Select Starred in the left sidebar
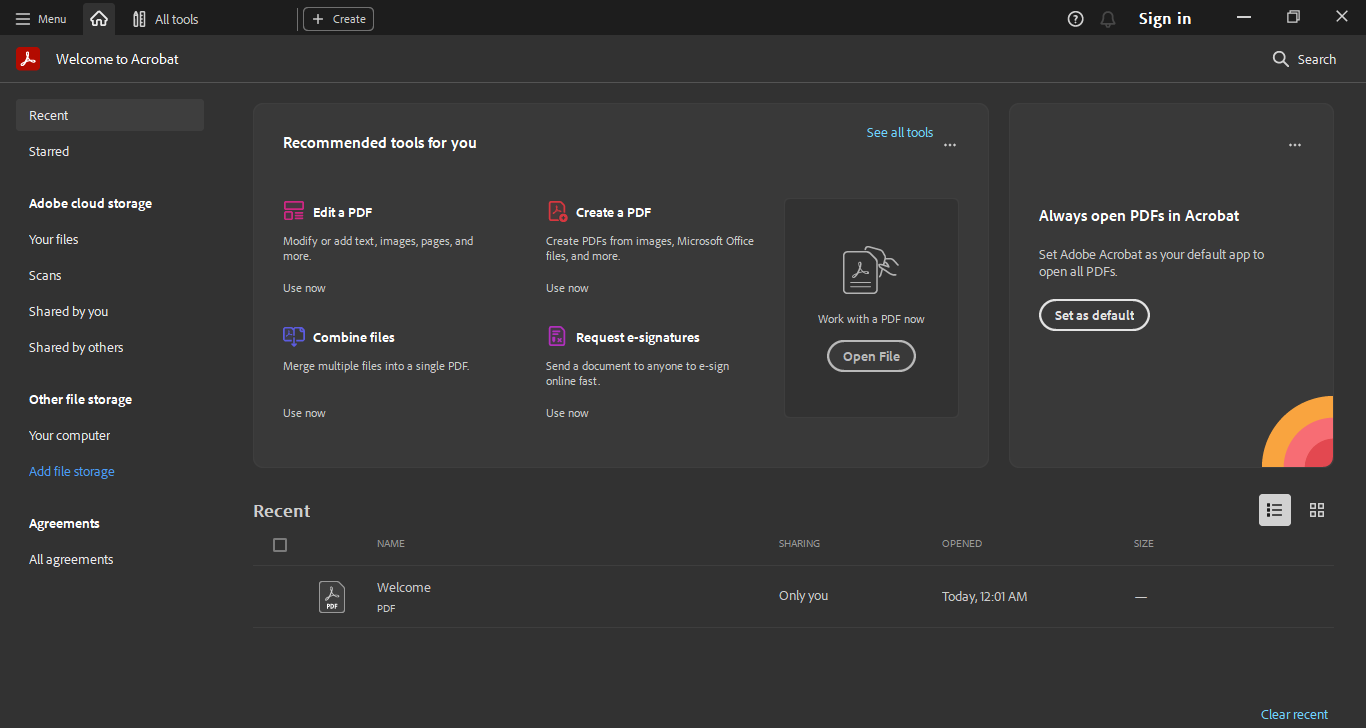The width and height of the screenshot is (1366, 728). click(x=49, y=152)
